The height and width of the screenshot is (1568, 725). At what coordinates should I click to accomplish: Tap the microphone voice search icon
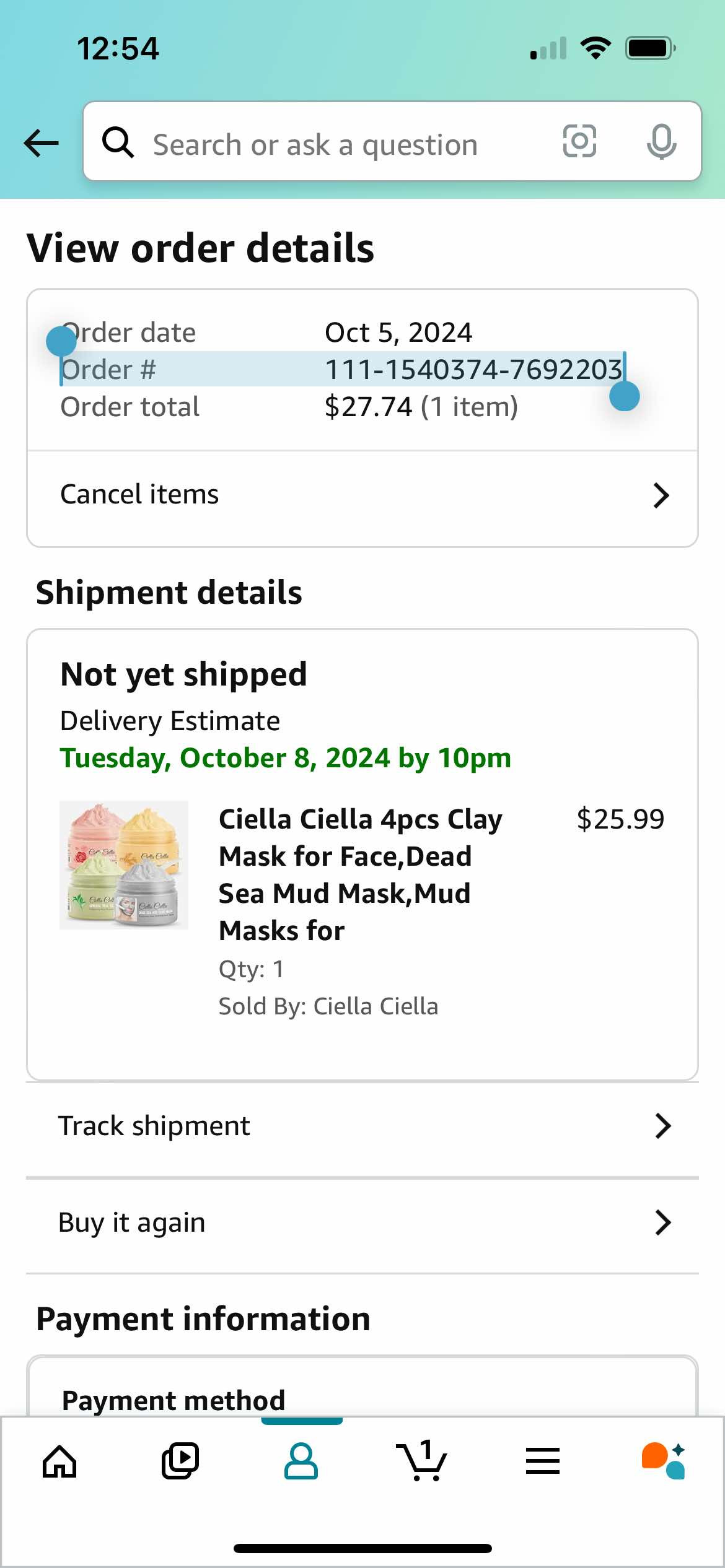[x=661, y=142]
